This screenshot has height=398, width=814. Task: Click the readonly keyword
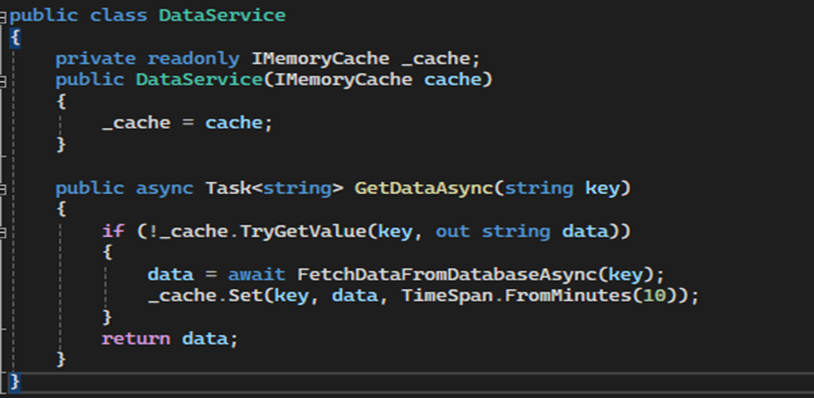(194, 59)
